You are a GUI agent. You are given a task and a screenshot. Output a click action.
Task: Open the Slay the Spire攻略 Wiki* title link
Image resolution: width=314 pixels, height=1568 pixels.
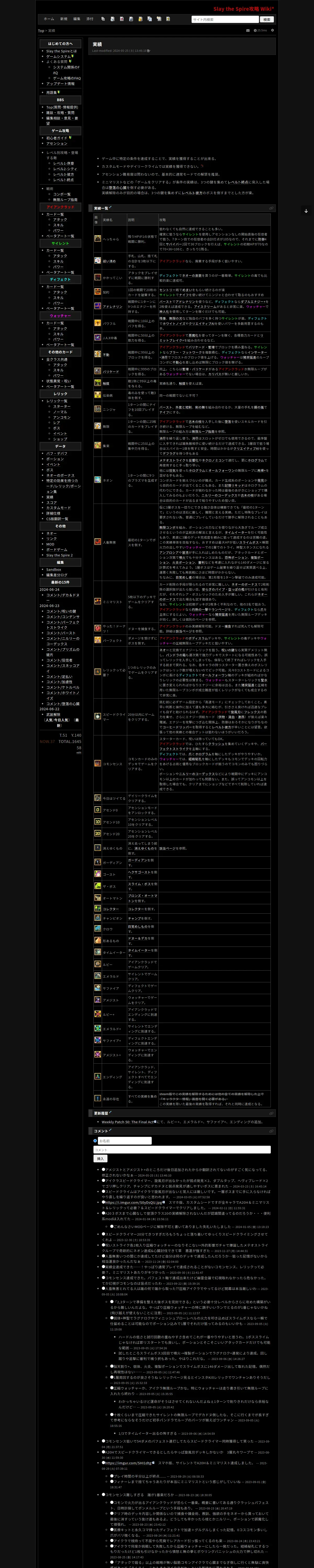coord(243,9)
